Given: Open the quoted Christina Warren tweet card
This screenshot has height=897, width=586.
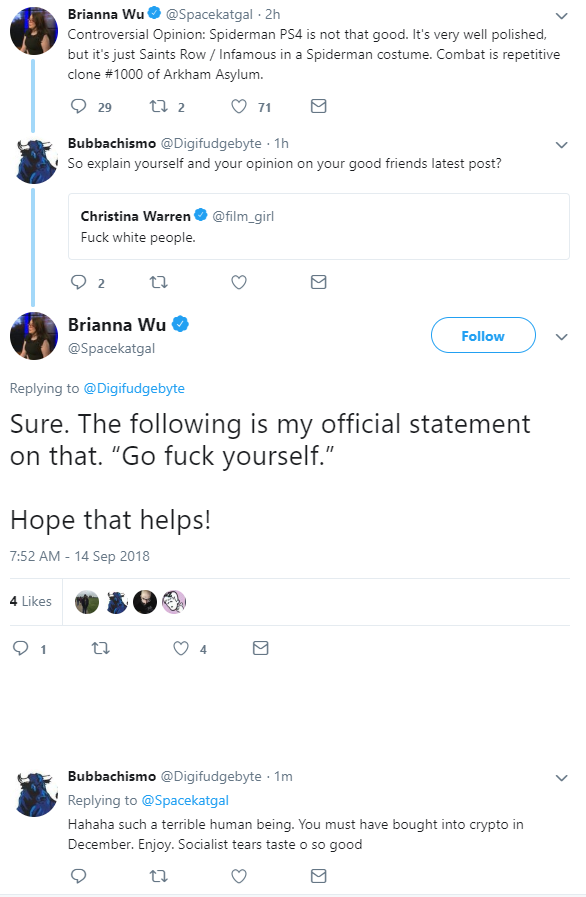Looking at the screenshot, I should click(319, 227).
